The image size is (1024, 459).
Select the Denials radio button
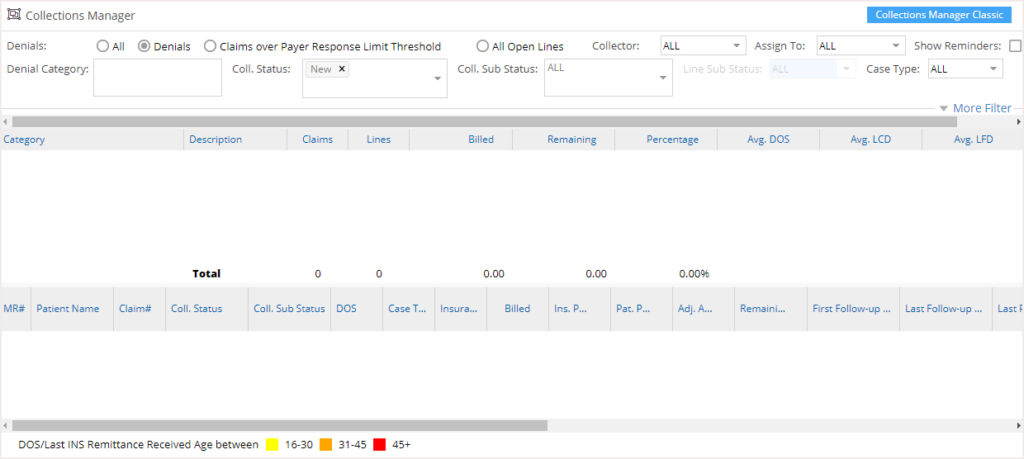[x=144, y=46]
